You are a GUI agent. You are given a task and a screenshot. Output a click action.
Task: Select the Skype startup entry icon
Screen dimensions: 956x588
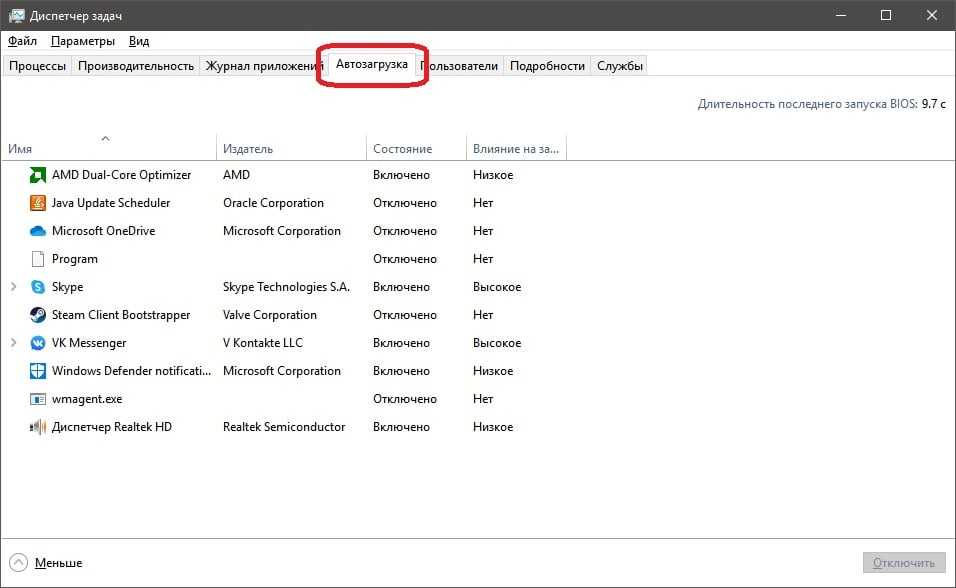[38, 287]
